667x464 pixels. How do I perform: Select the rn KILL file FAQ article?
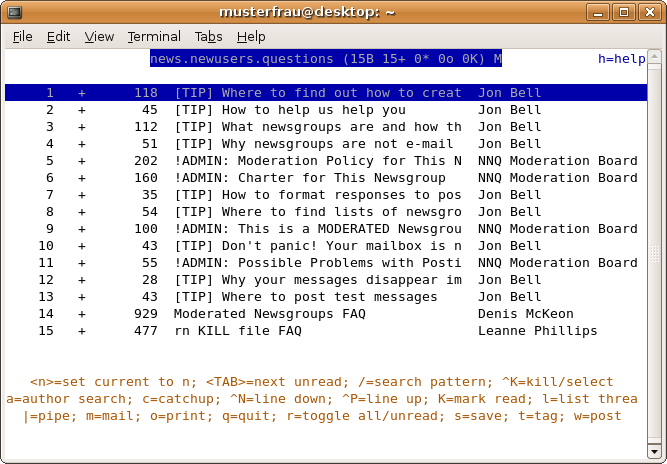click(x=237, y=331)
